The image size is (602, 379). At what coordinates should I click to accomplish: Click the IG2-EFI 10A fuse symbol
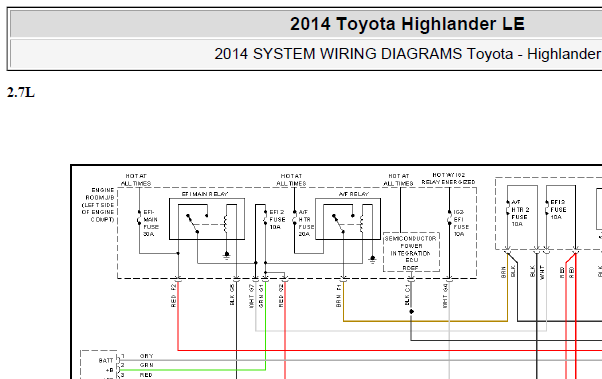click(450, 218)
